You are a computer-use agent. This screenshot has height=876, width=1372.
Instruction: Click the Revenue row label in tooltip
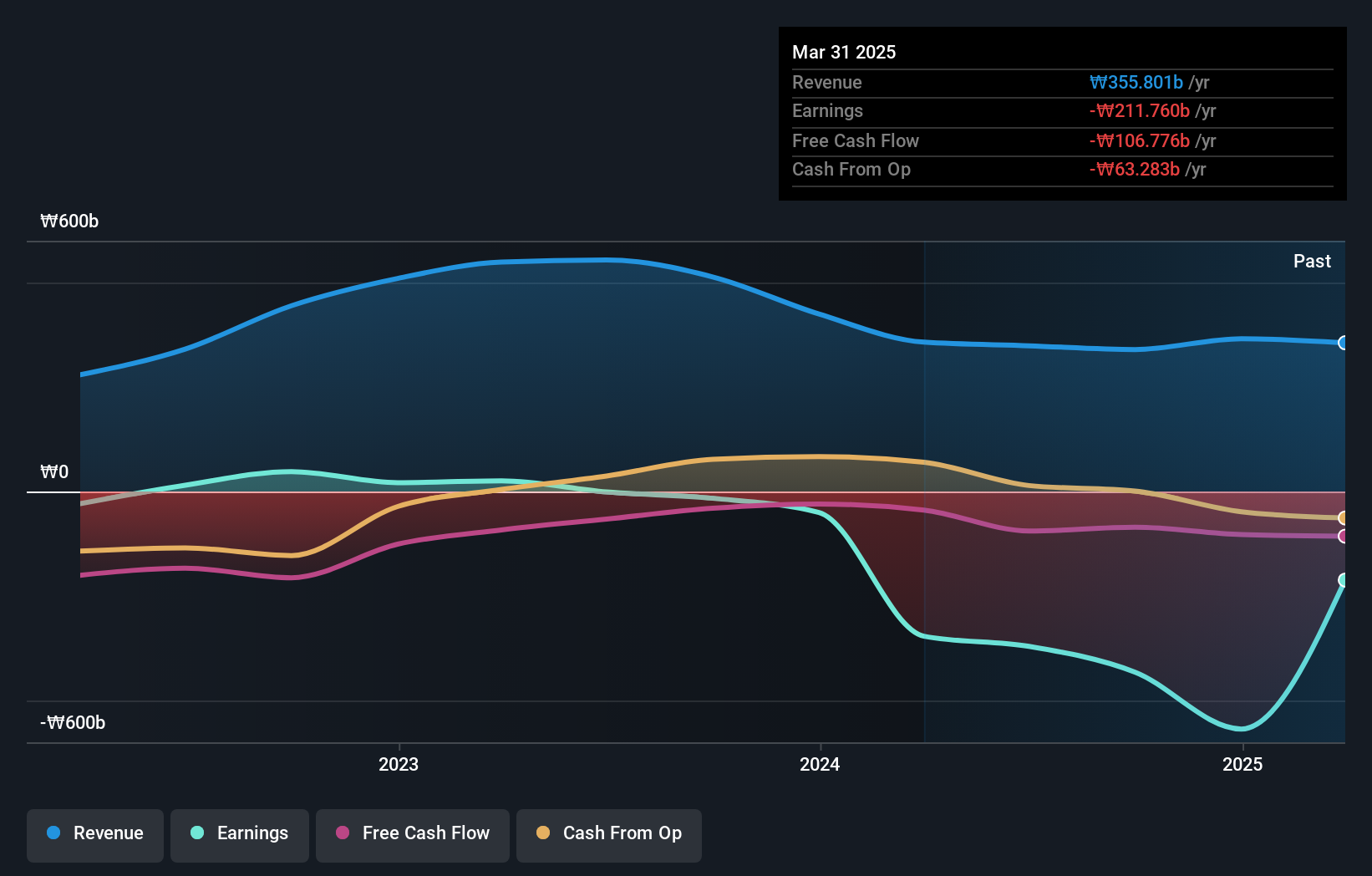click(827, 82)
